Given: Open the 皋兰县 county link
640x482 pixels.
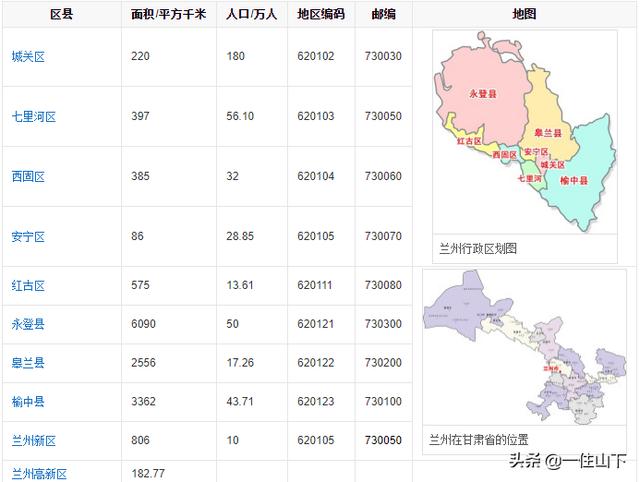Looking at the screenshot, I should point(28,363).
